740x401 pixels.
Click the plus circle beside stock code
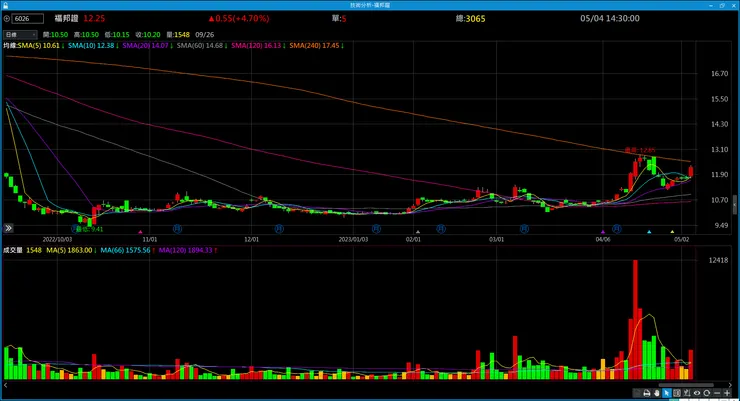point(7,19)
